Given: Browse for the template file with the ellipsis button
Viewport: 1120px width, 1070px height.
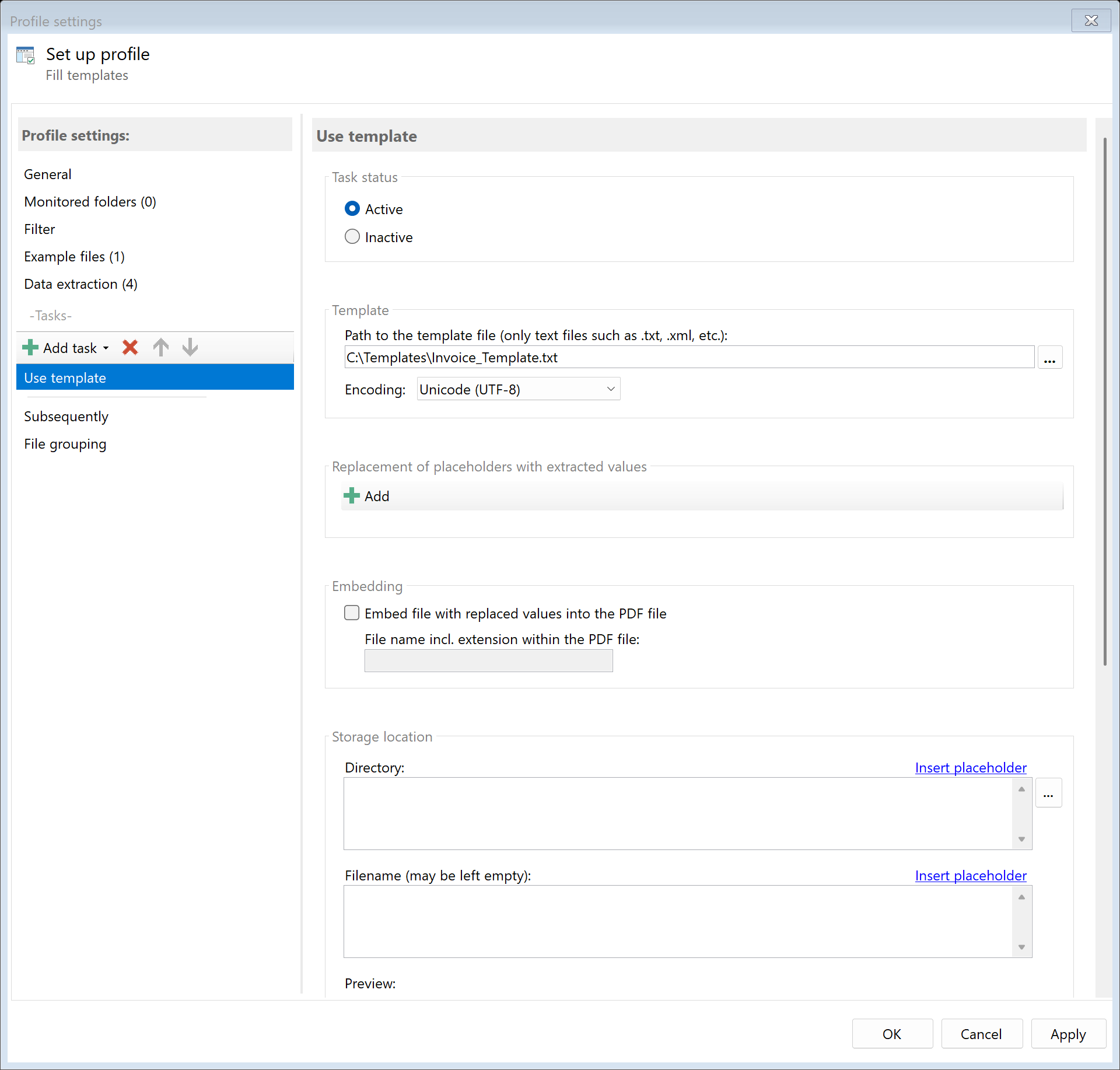Looking at the screenshot, I should click(1049, 358).
